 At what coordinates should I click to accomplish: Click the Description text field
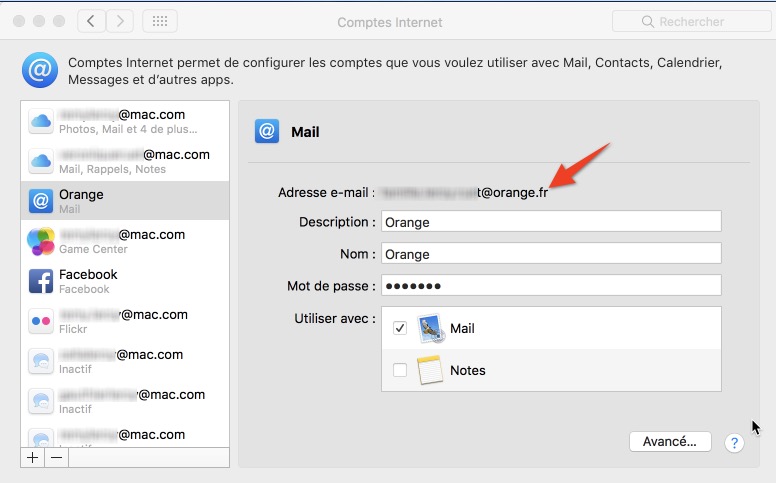551,222
